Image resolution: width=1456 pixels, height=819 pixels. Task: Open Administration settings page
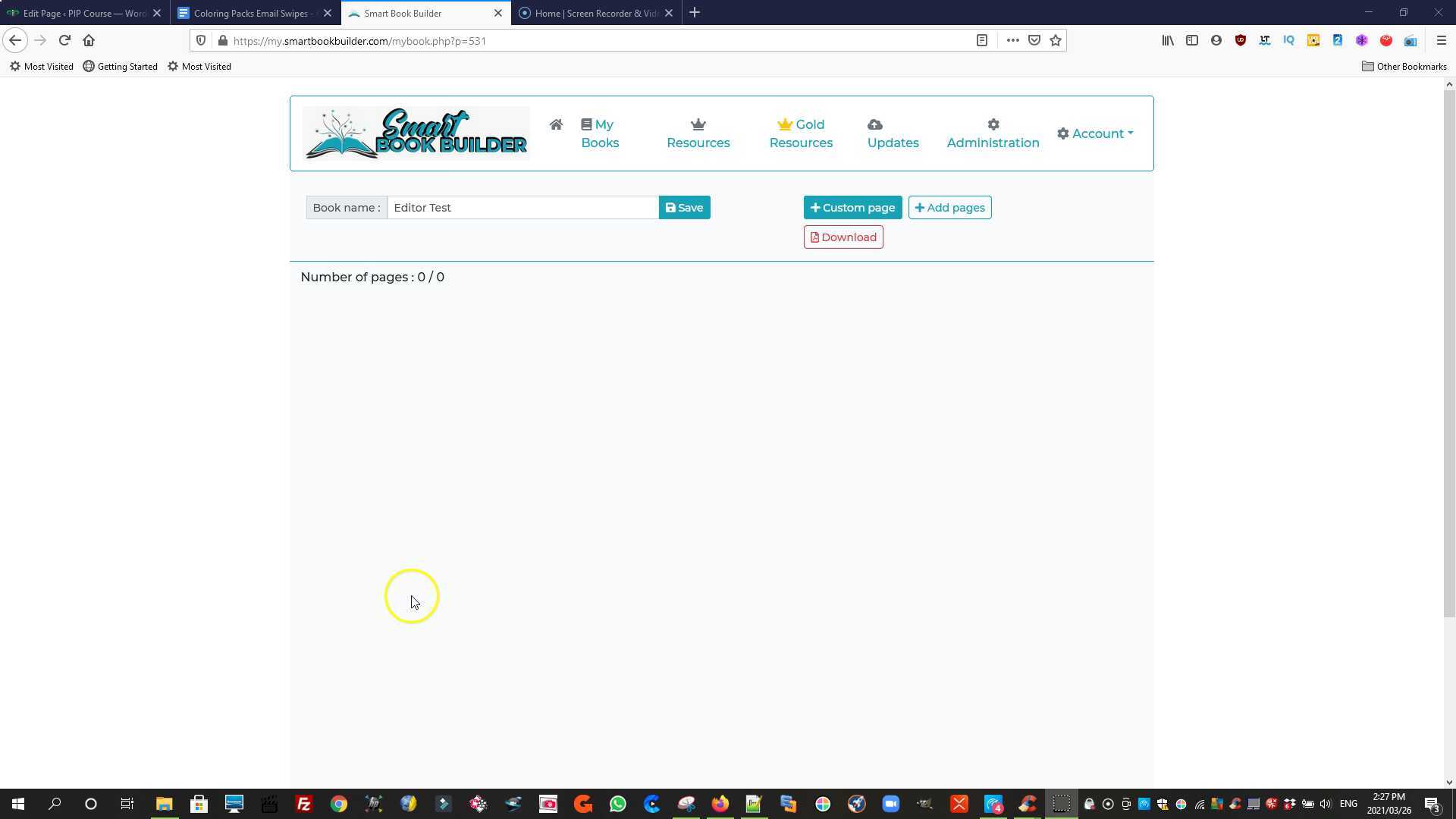993,133
